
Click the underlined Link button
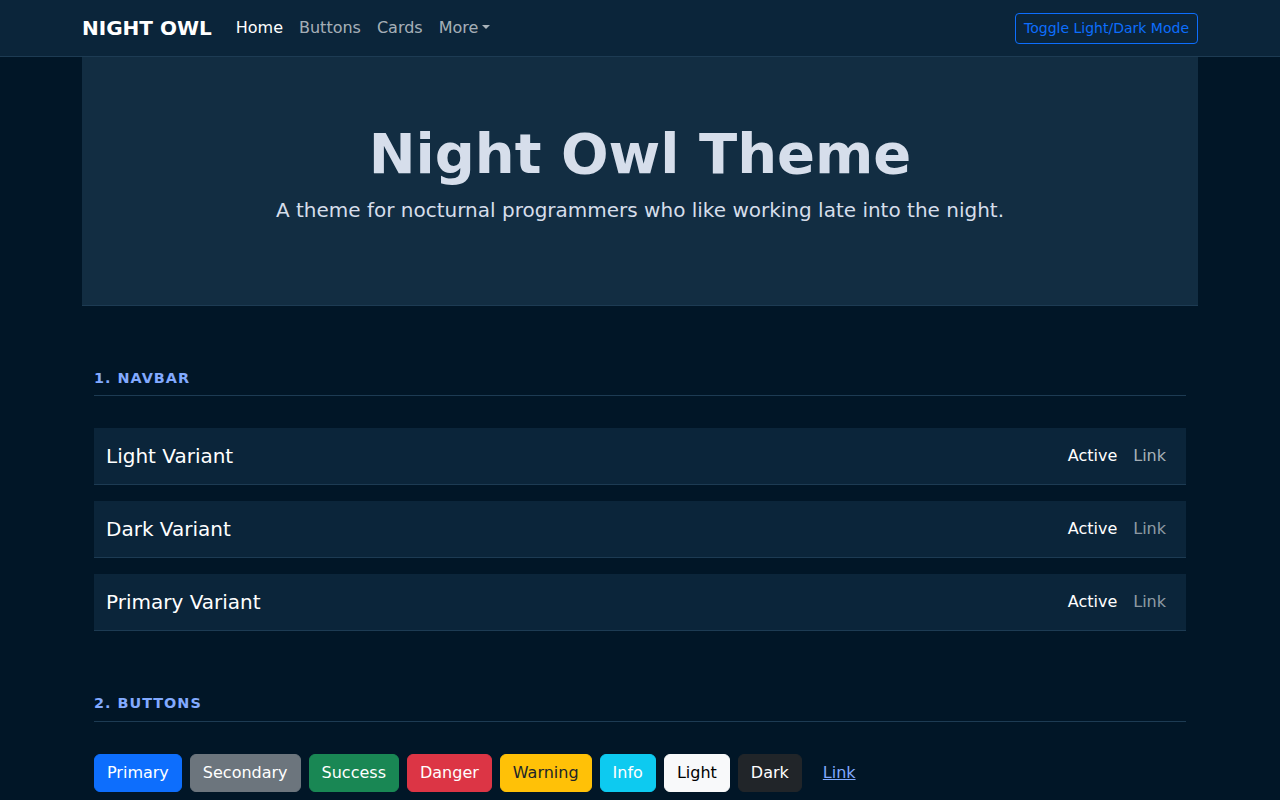click(839, 773)
